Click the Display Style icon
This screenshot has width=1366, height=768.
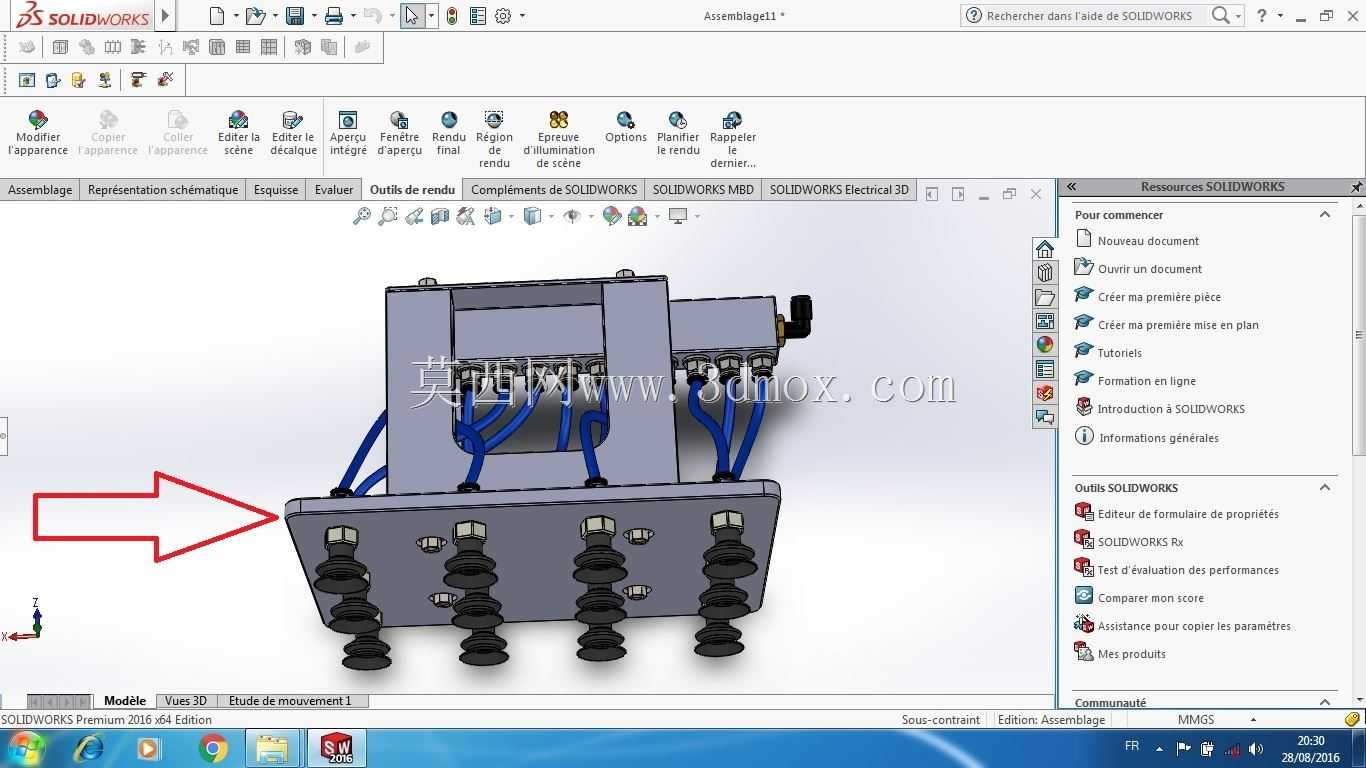pos(533,216)
